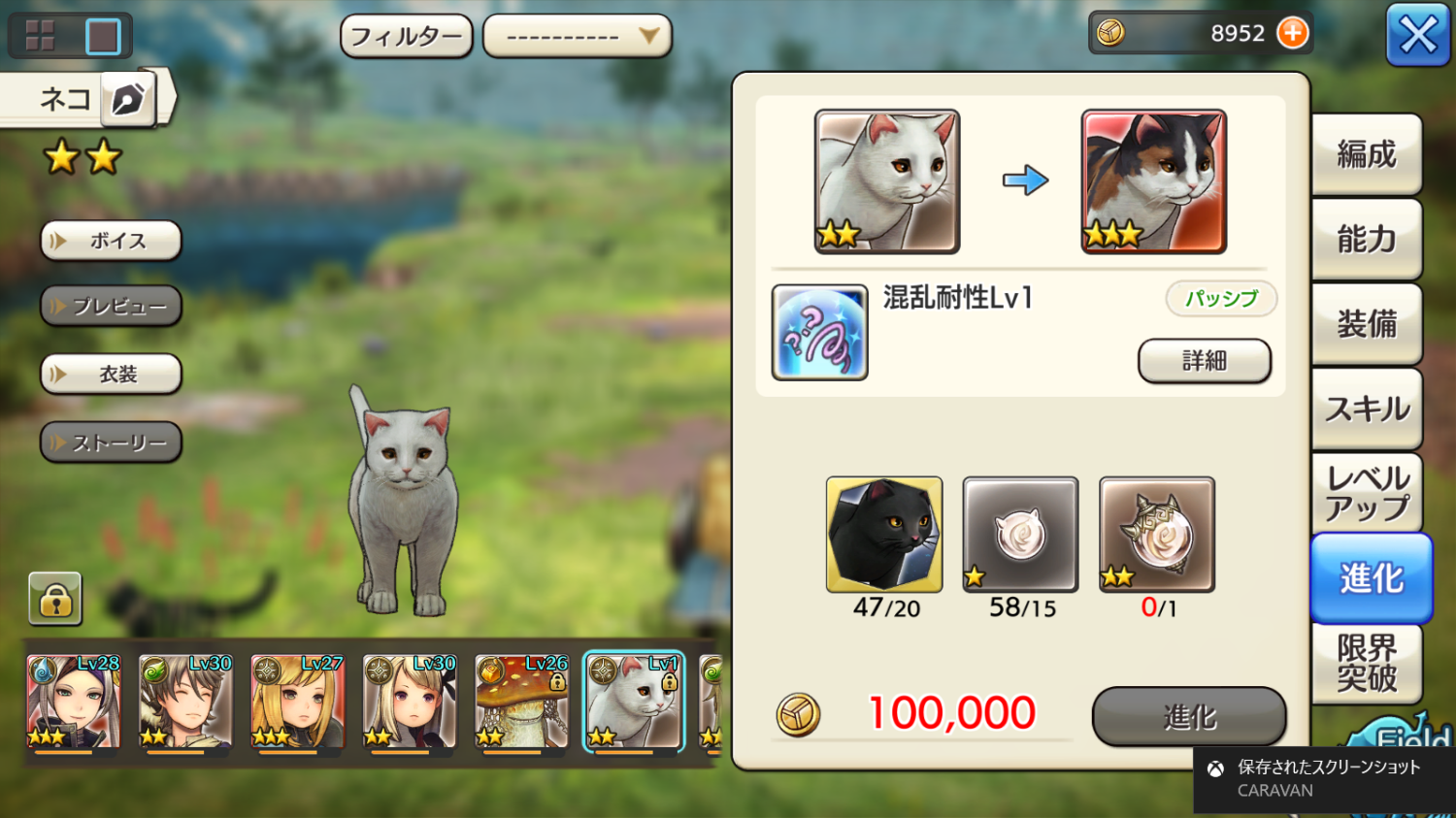Toggle the padlock lock on this cat
This screenshot has width=1456, height=818.
[x=55, y=599]
